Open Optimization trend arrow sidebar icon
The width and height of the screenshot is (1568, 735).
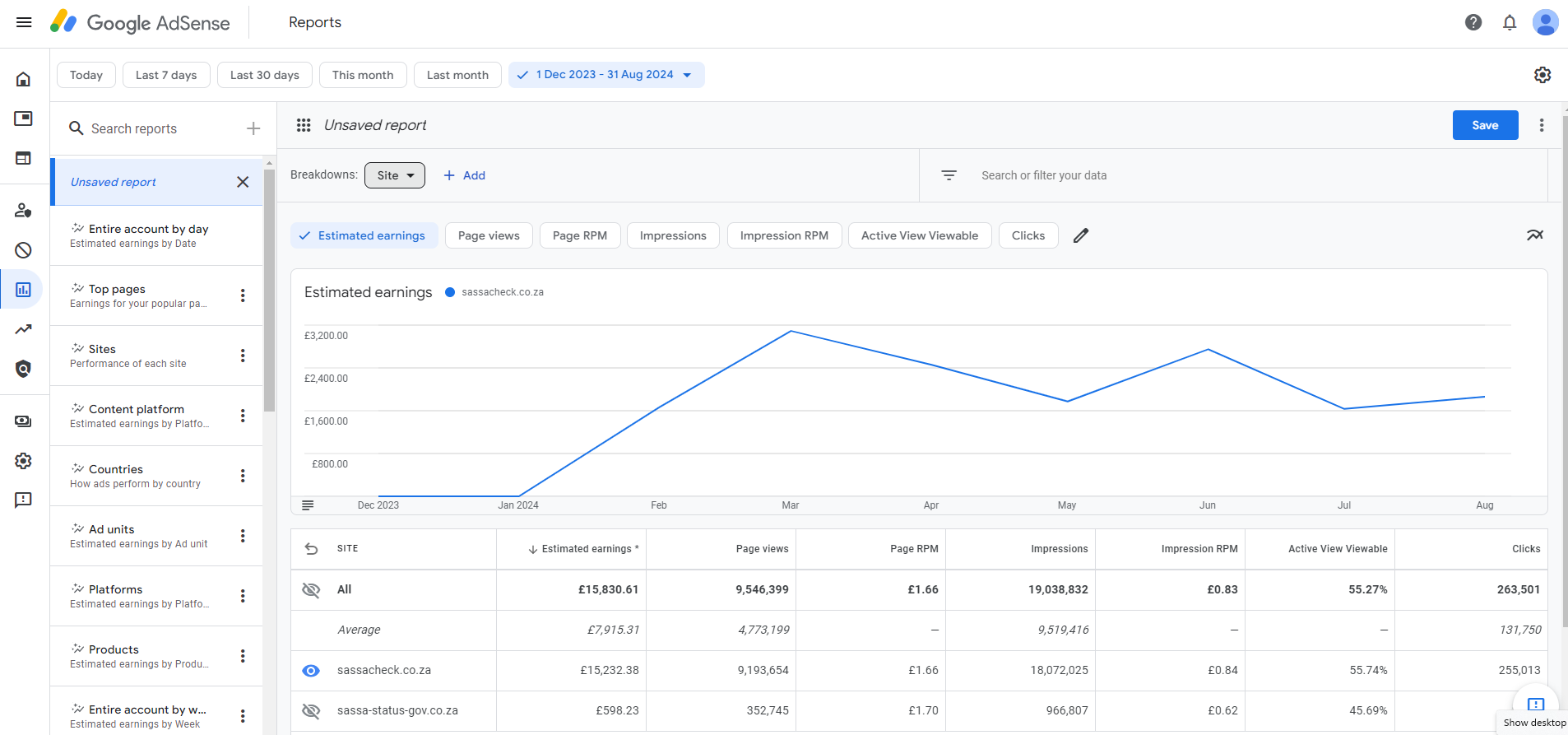click(x=23, y=329)
